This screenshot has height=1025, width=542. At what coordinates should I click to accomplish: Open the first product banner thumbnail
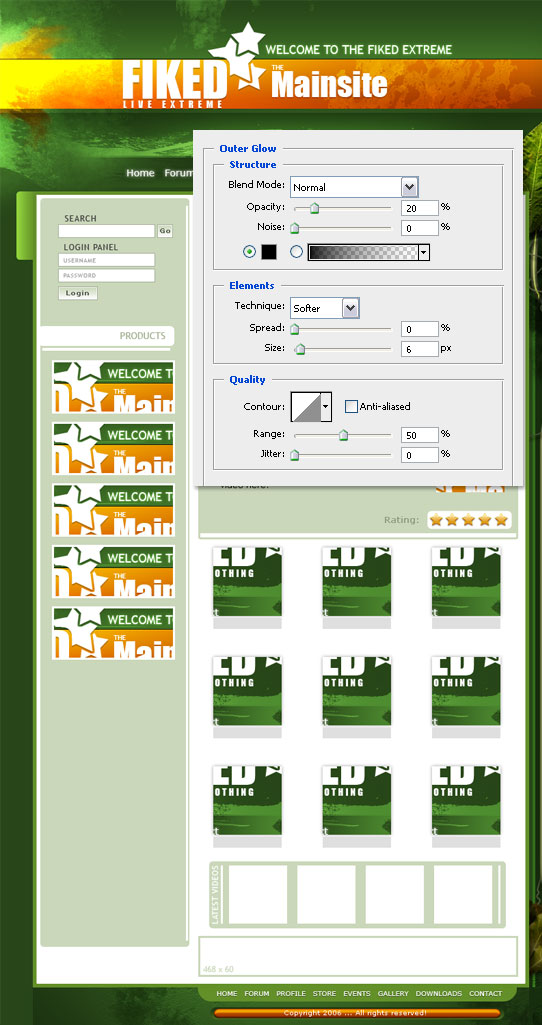[x=113, y=387]
